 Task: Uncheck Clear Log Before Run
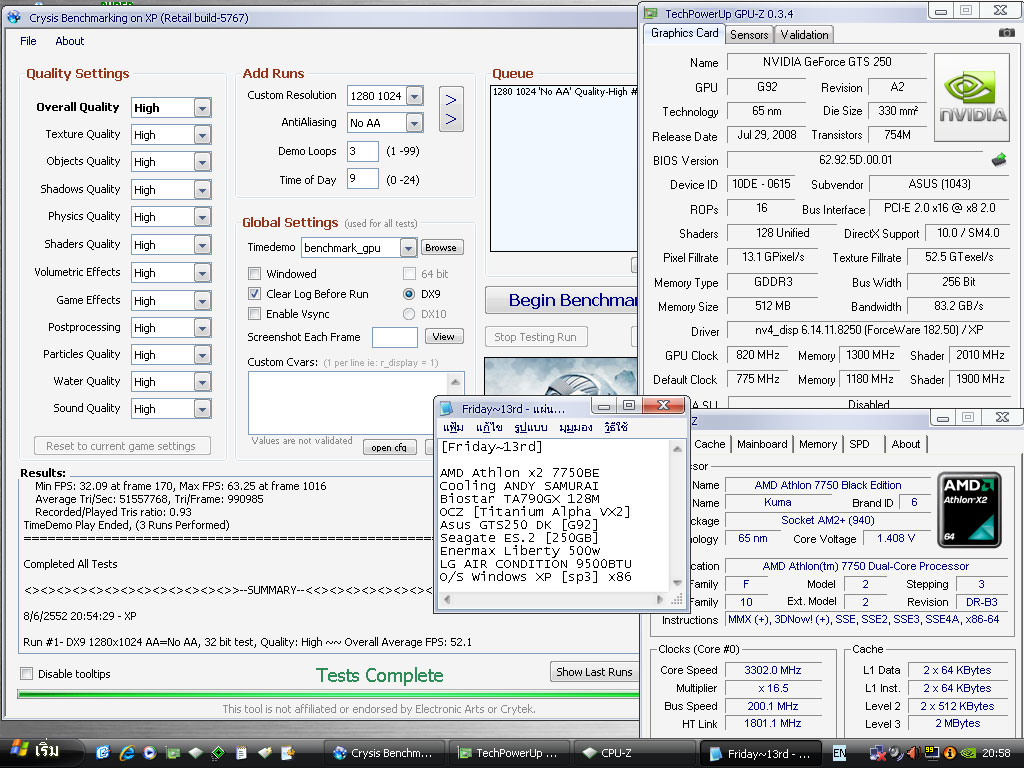tap(255, 294)
